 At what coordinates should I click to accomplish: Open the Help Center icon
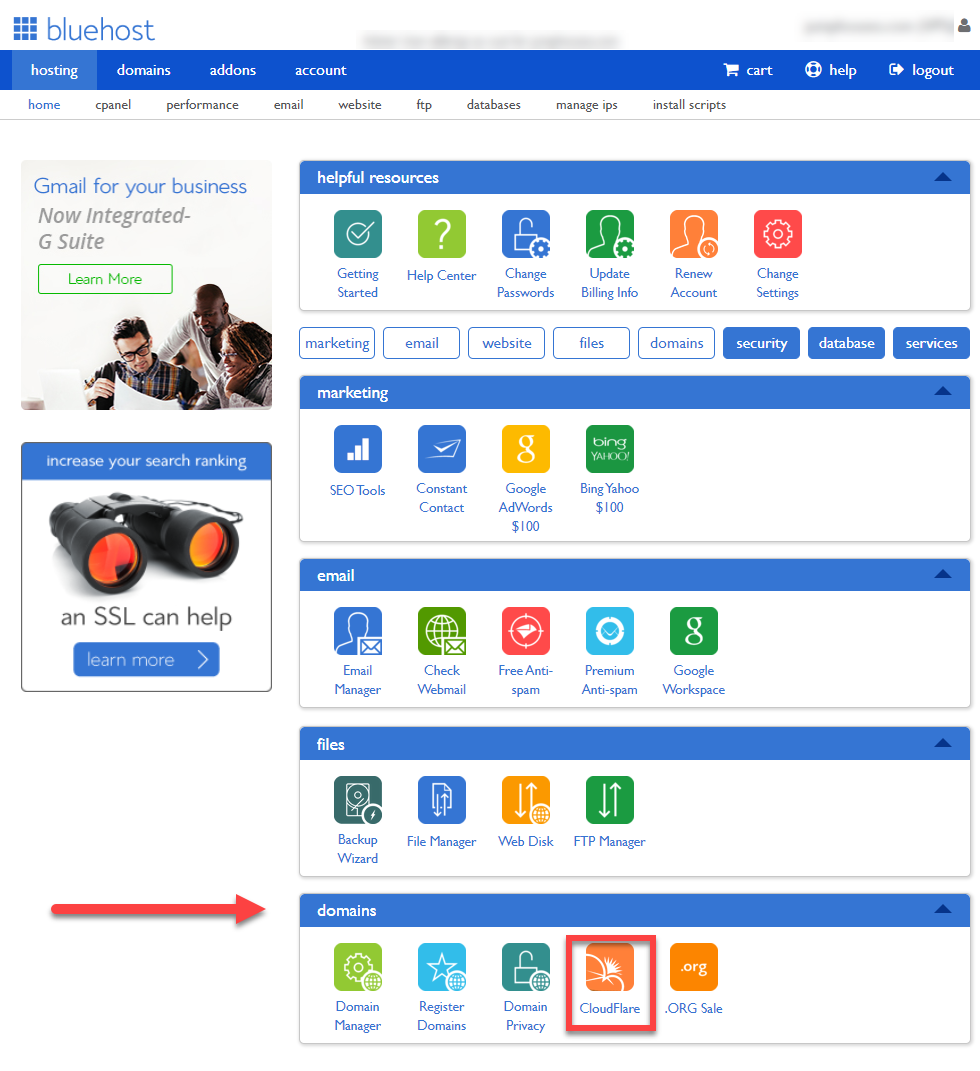(x=442, y=234)
